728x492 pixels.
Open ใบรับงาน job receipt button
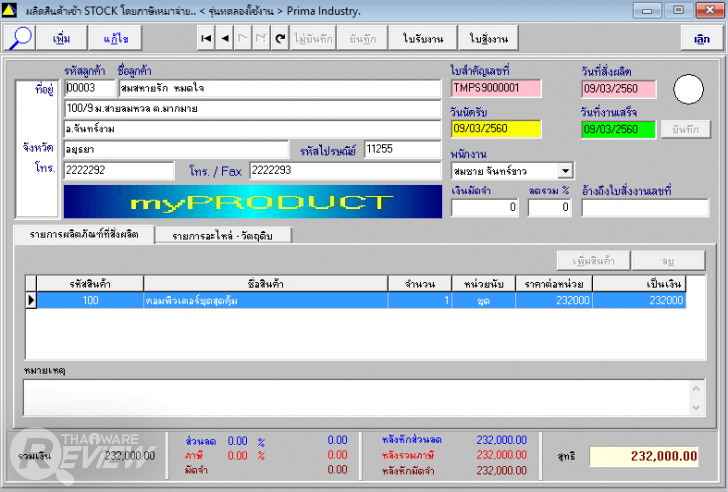[x=423, y=38]
